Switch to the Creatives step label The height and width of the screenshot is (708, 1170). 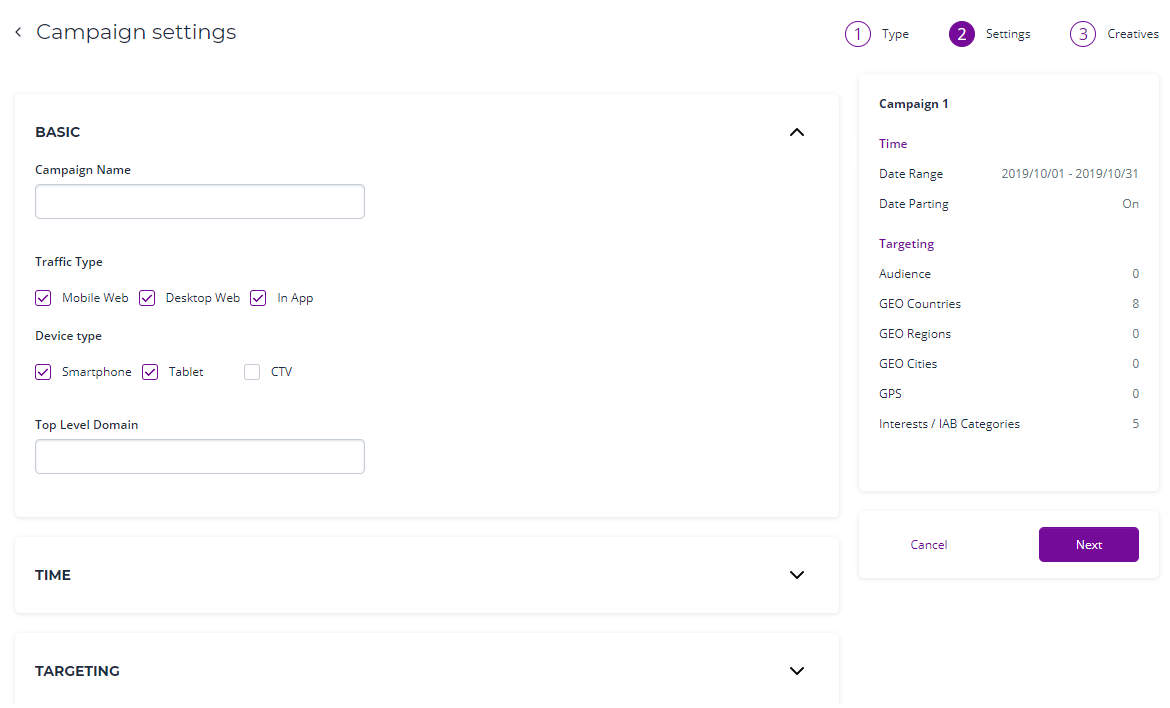(x=1133, y=33)
